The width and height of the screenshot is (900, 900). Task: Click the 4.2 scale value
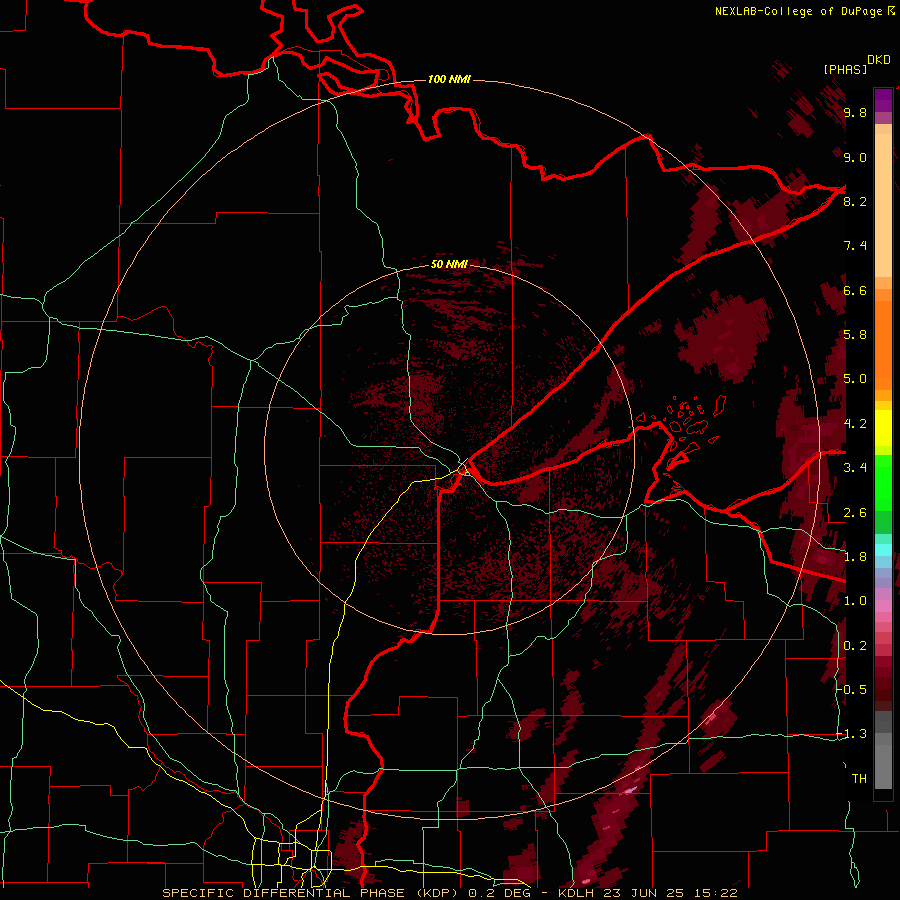(x=855, y=424)
